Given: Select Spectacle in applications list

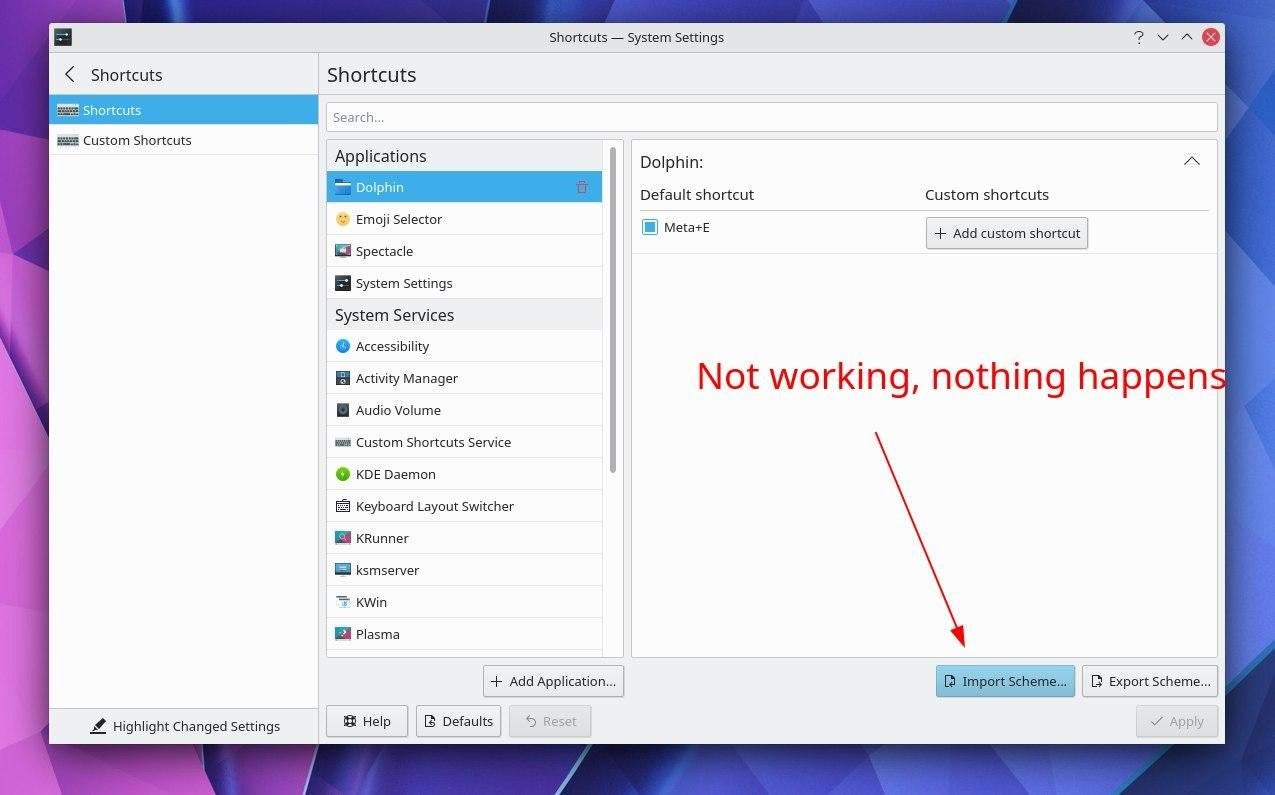Looking at the screenshot, I should [464, 251].
